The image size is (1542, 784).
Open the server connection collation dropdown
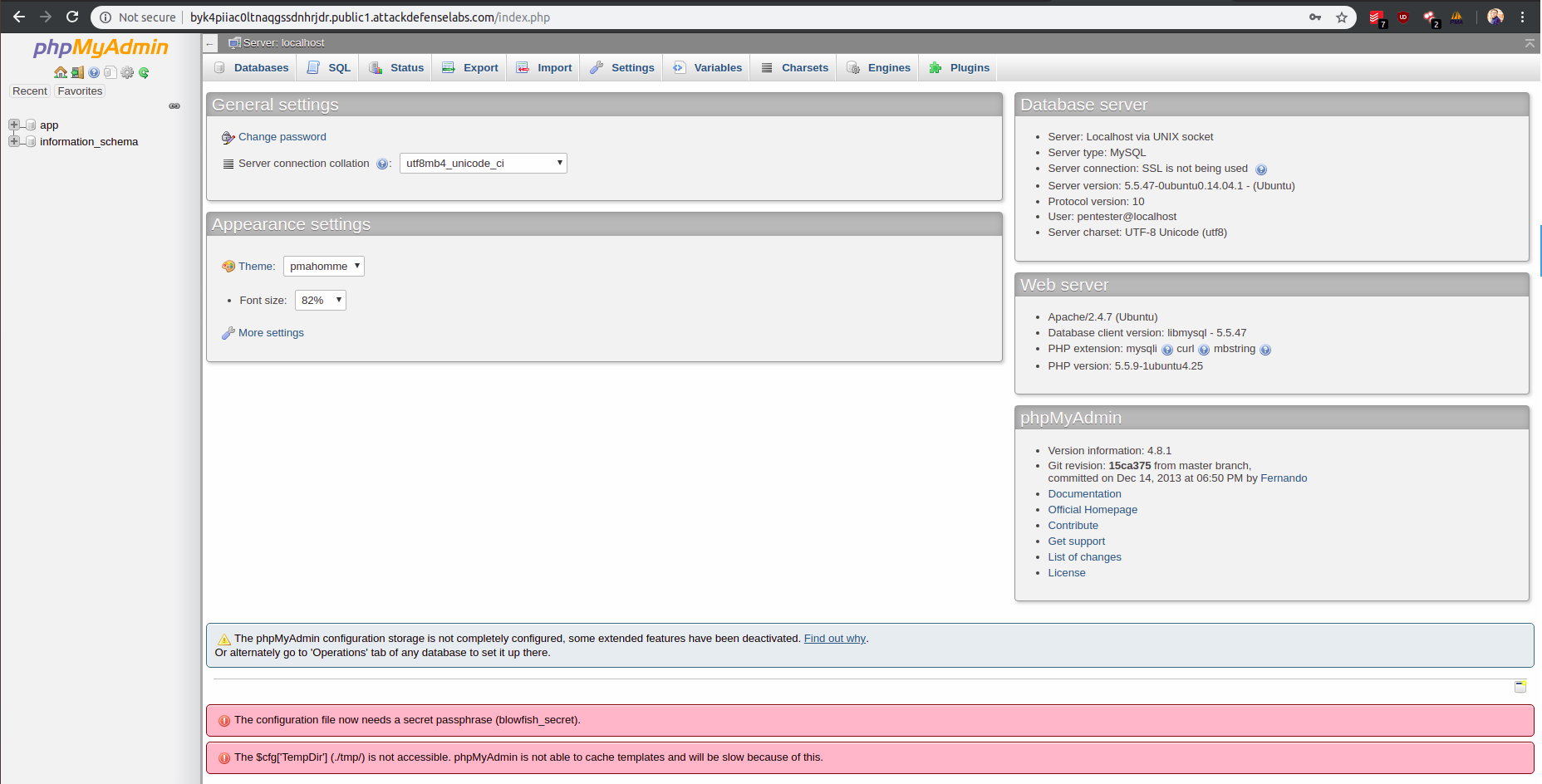tap(483, 164)
